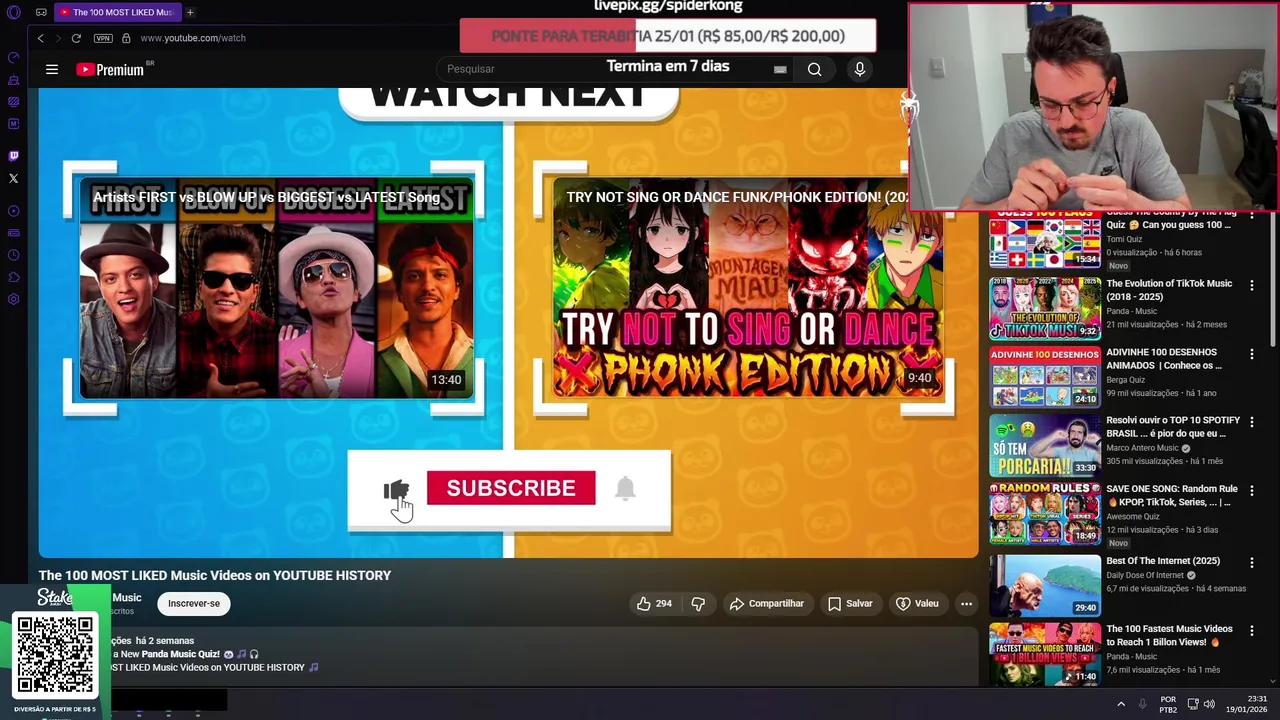Click the taskbar microphone tray icon
1280x720 pixels.
point(1142,704)
